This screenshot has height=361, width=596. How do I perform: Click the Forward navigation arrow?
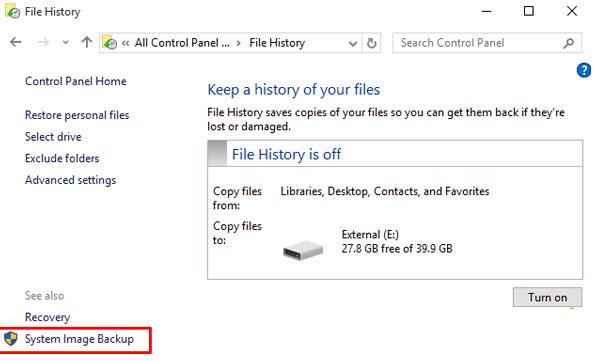coord(43,42)
